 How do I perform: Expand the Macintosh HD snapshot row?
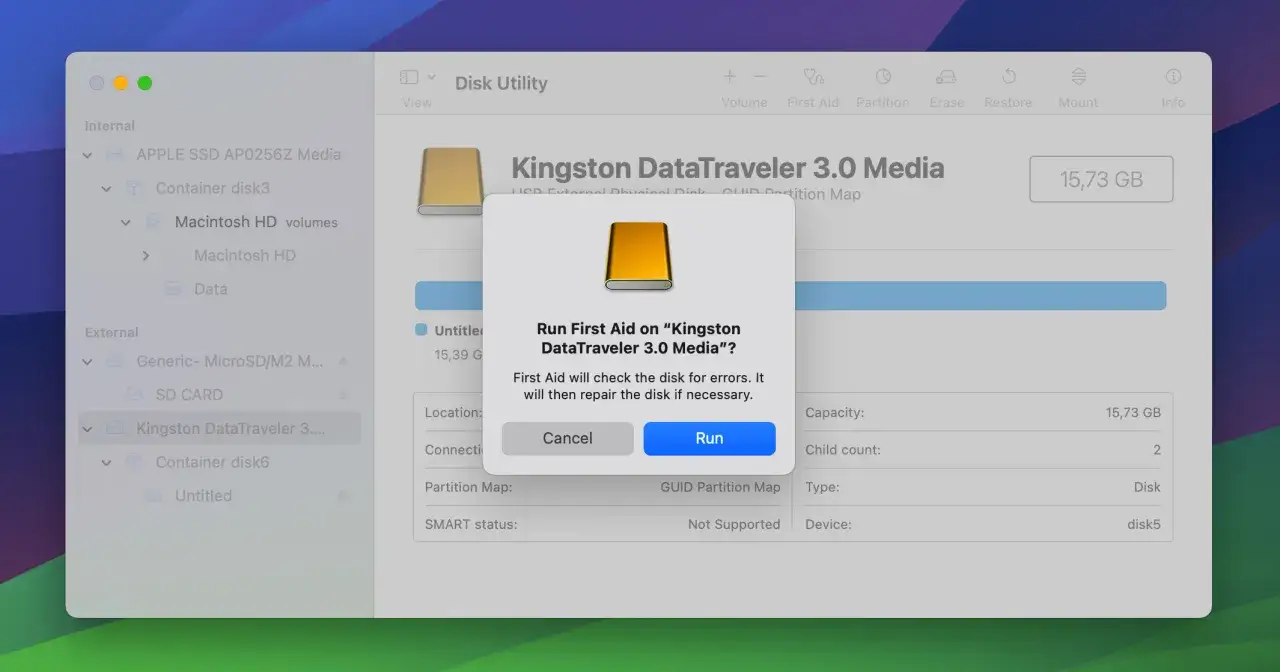click(146, 256)
